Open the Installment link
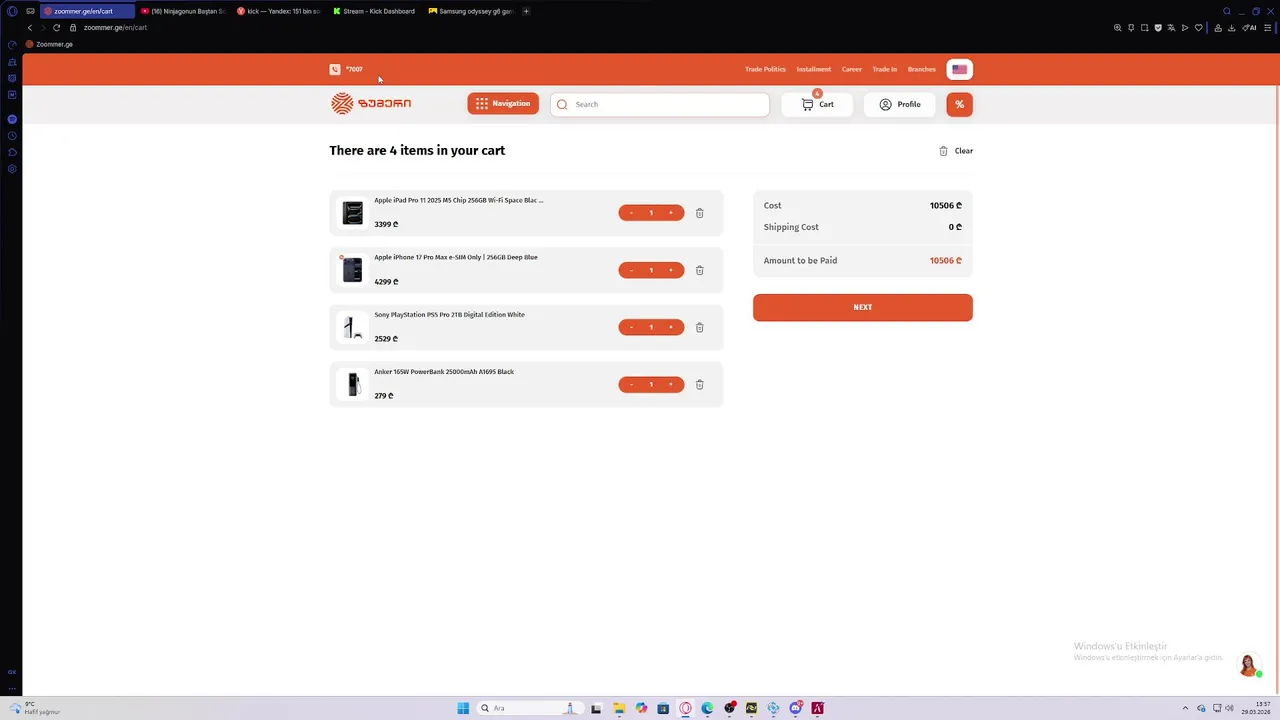This screenshot has height=720, width=1280. (x=814, y=69)
